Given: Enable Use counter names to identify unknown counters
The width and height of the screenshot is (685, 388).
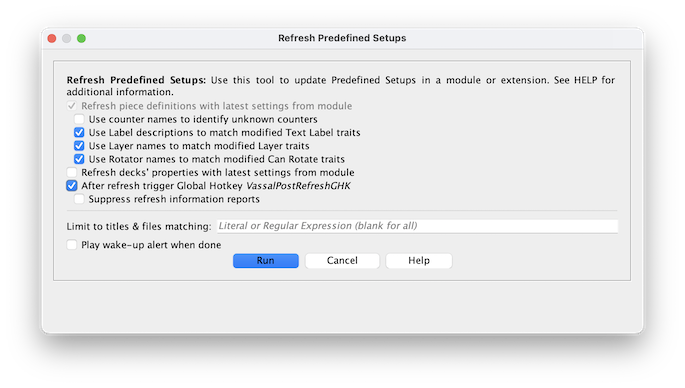Looking at the screenshot, I should tap(79, 119).
